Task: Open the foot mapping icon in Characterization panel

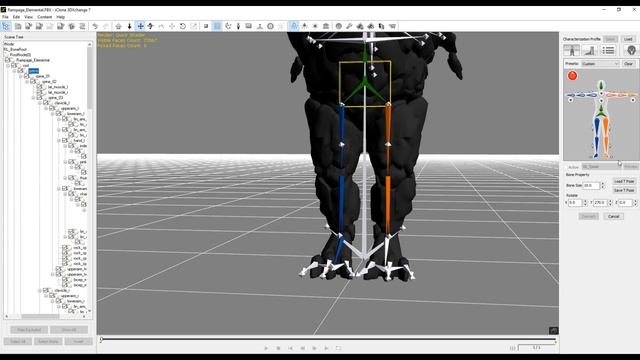Action: tap(589, 50)
